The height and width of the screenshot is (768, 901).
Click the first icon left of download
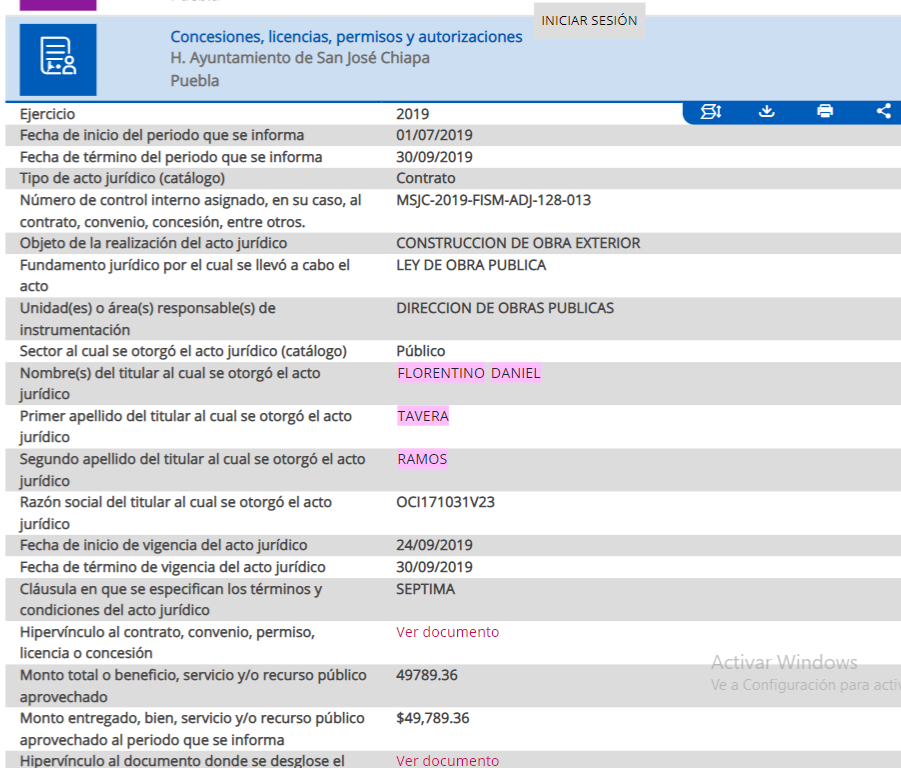711,111
